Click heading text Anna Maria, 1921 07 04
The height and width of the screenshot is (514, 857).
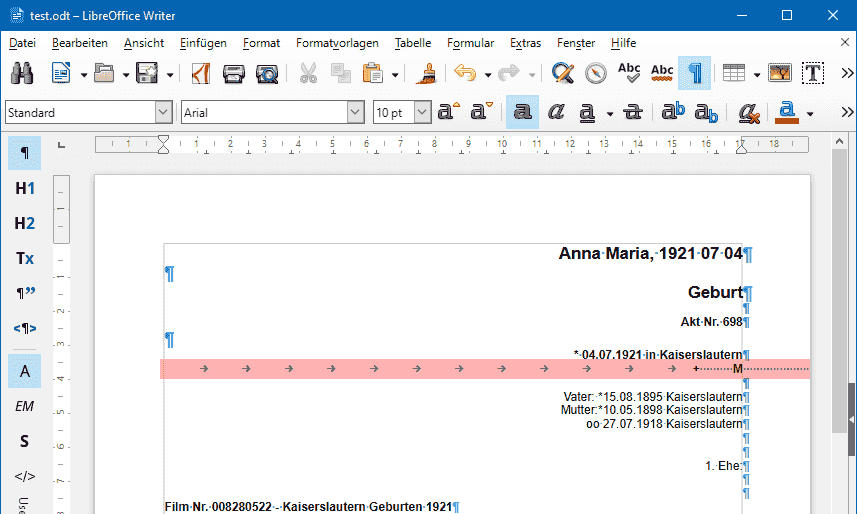(x=650, y=254)
